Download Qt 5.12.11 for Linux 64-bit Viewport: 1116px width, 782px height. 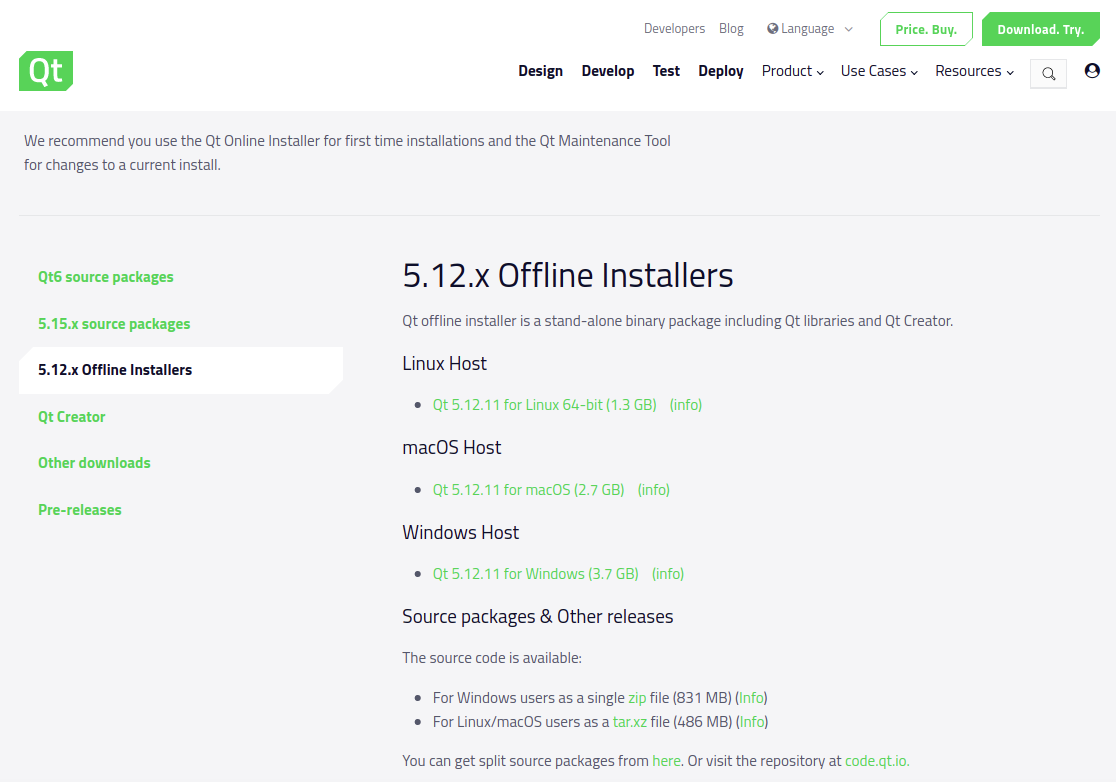[544, 404]
